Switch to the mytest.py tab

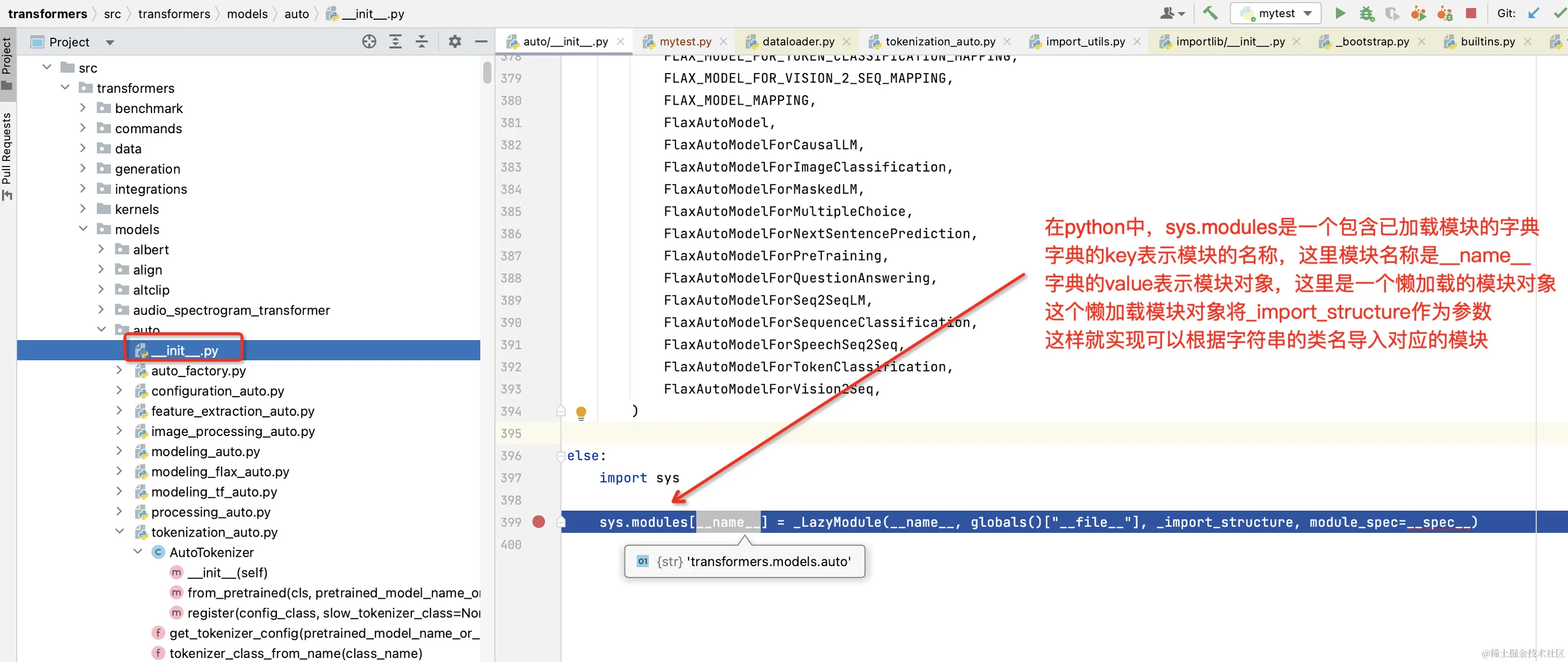tap(685, 41)
